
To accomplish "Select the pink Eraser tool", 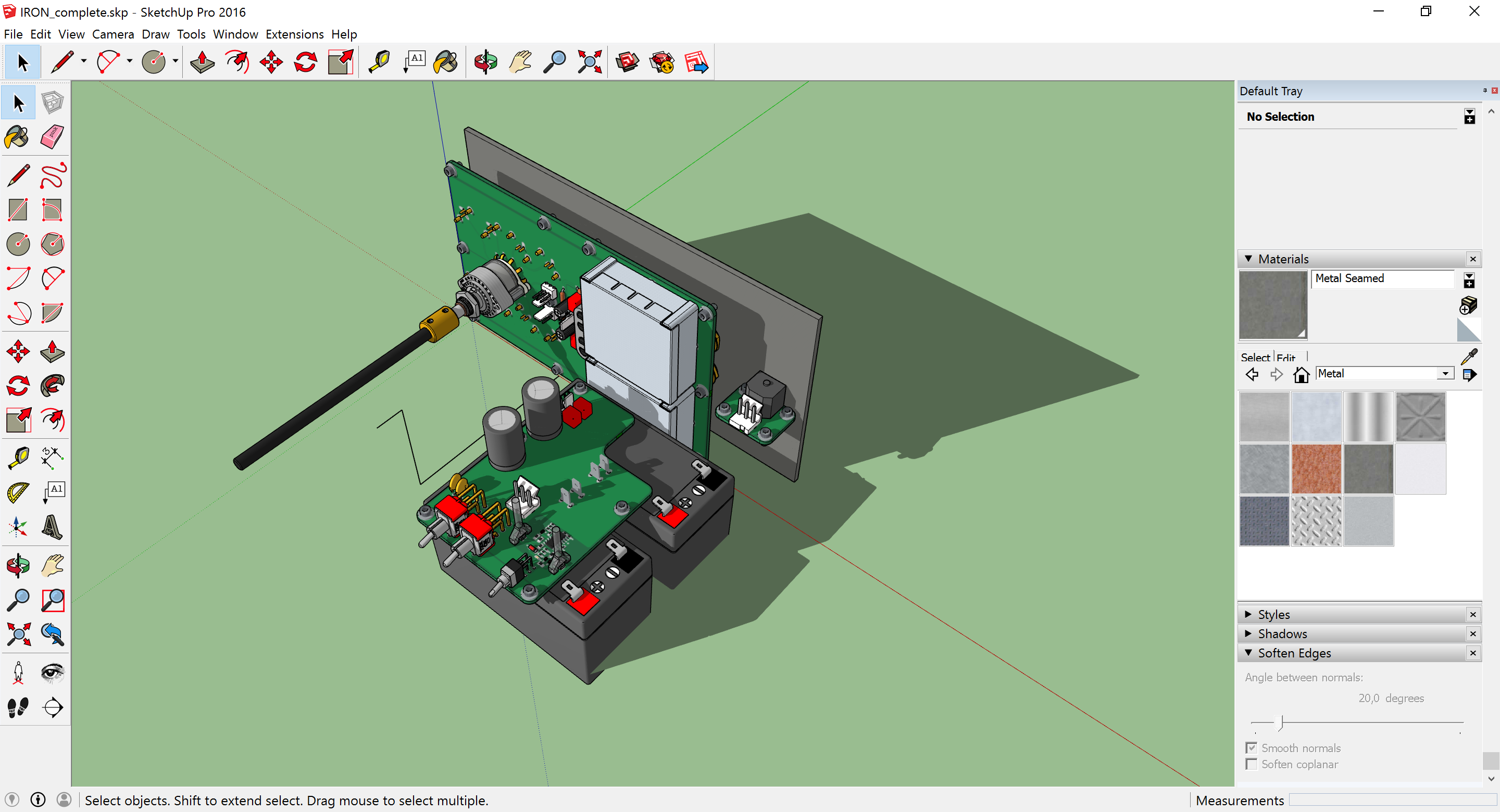I will tap(53, 137).
